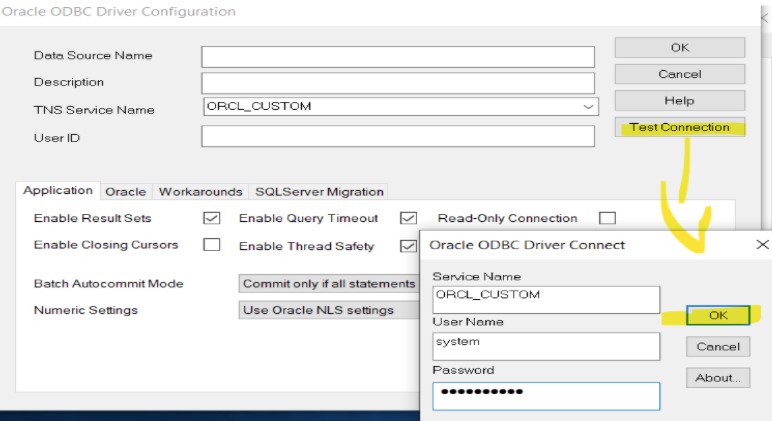The image size is (772, 421).
Task: Focus the Data Source Name field
Action: [x=398, y=56]
